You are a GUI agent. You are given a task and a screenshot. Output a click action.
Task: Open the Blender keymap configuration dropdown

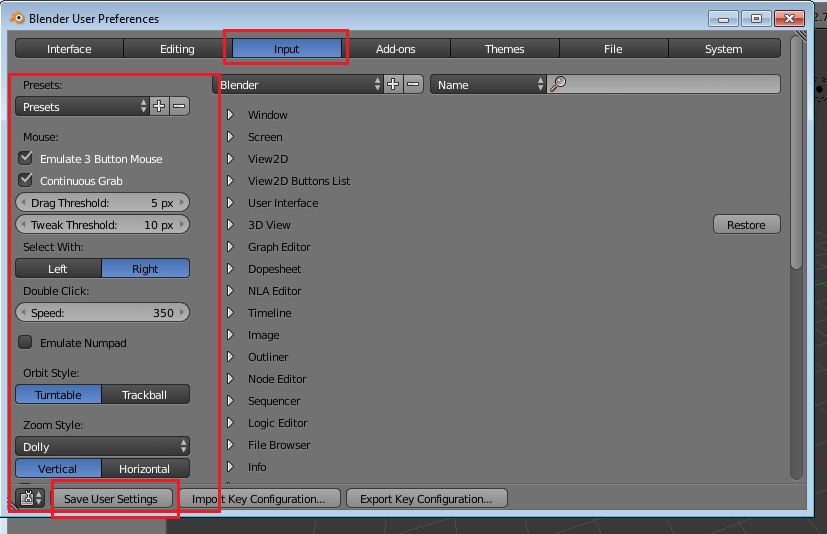298,84
